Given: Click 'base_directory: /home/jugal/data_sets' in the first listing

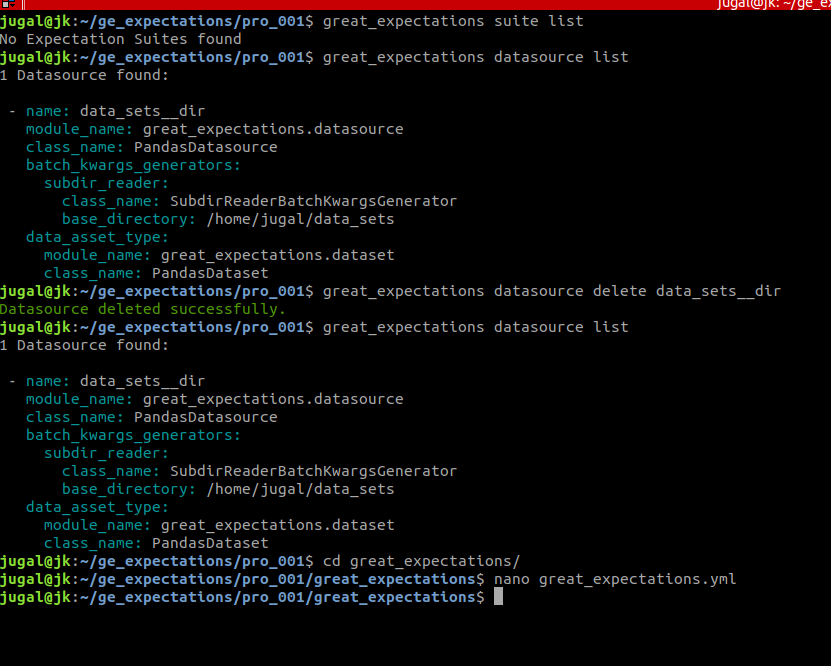Looking at the screenshot, I should (228, 219).
